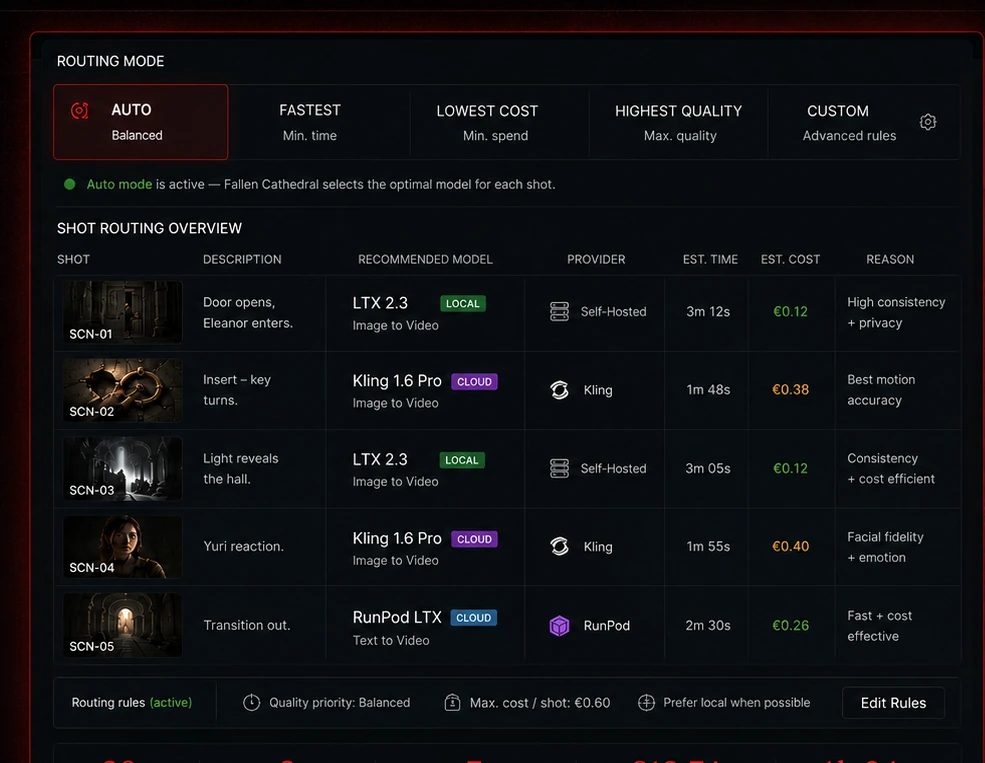
Task: Click the gear icon in Custom mode
Action: point(928,122)
